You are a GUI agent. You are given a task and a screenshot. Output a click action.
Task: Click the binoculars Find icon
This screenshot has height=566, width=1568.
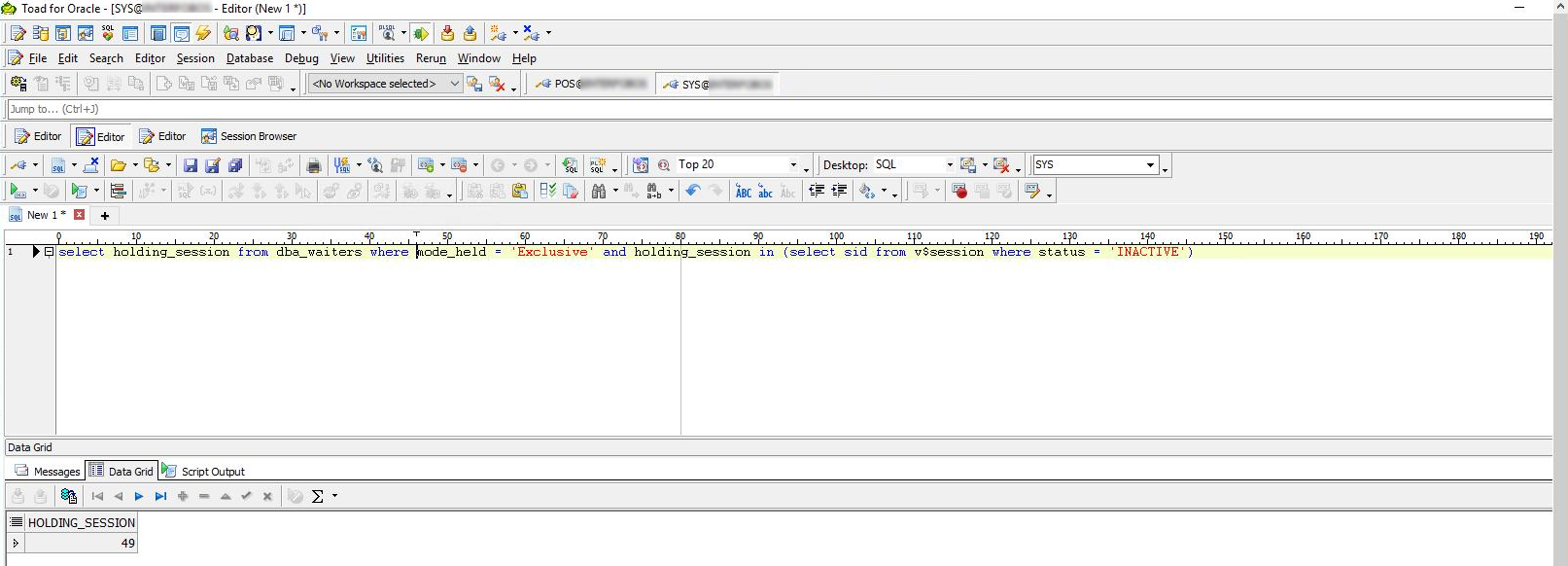pos(599,192)
